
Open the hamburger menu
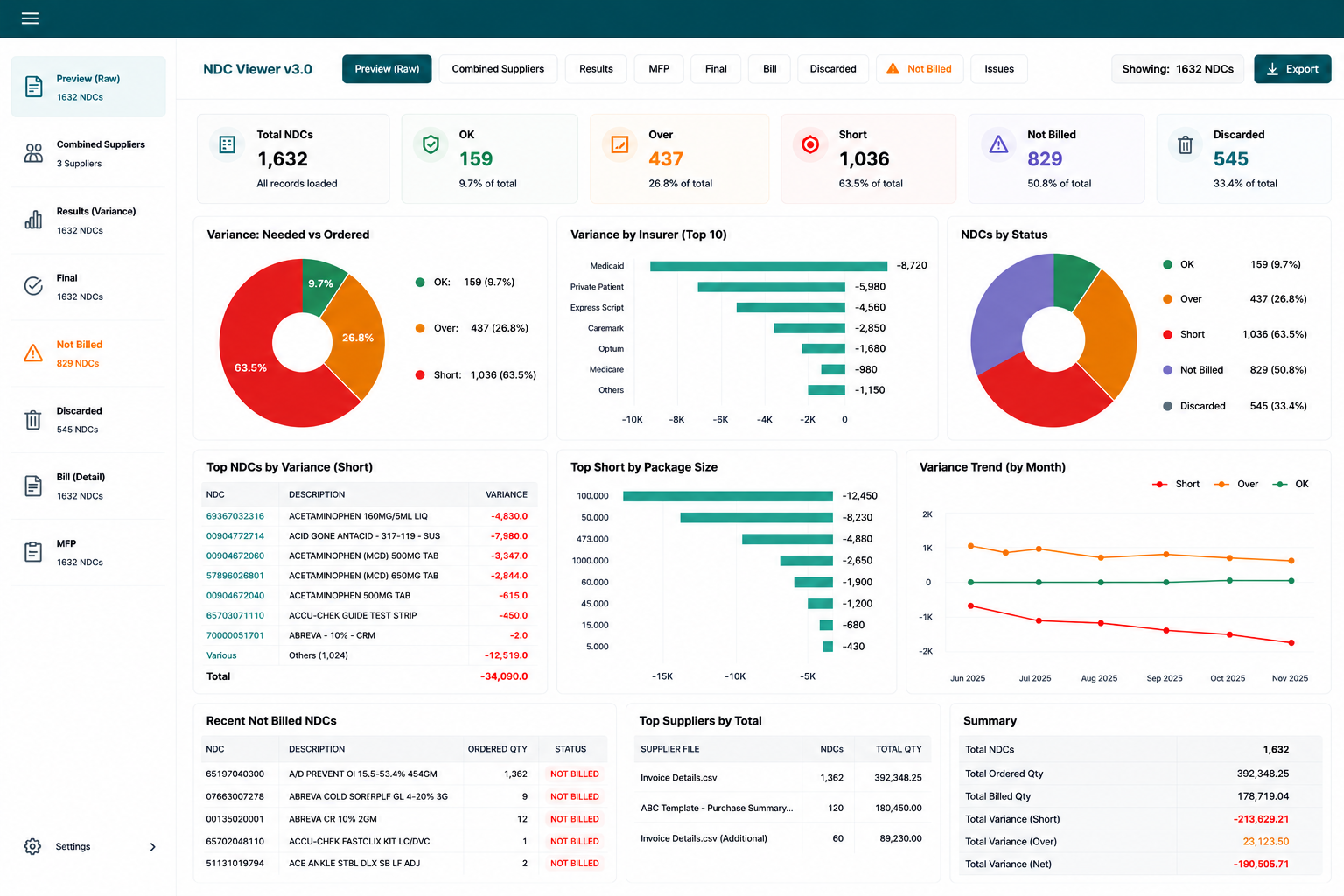pos(30,18)
